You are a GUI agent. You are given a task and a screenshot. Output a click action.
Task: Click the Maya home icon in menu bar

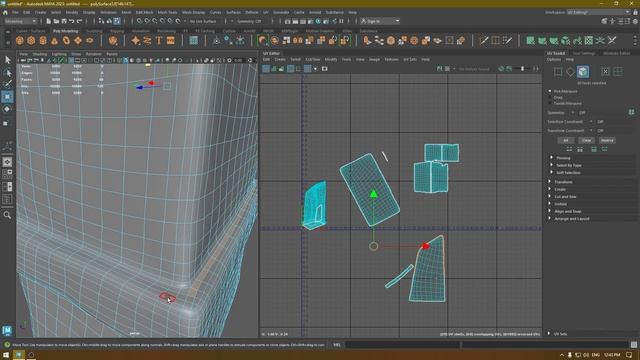[x=5, y=12]
